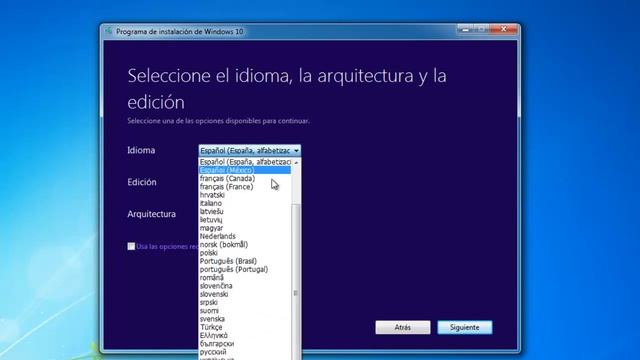Pick română from the list
Viewport: 640px width, 360px height.
pyautogui.click(x=245, y=278)
